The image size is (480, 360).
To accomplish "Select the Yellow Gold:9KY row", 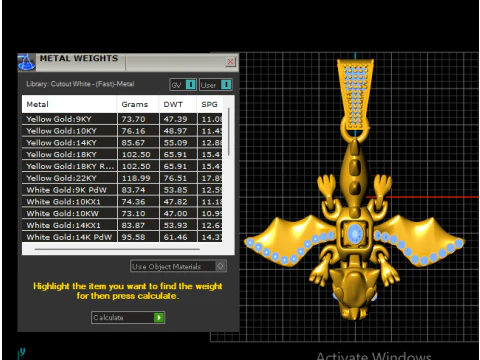I will click(122, 119).
